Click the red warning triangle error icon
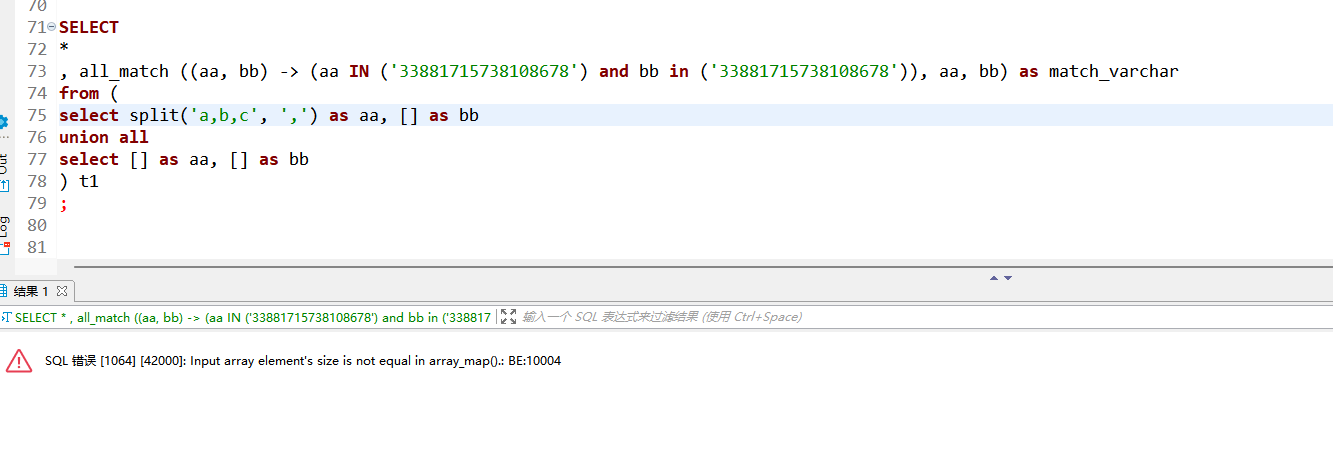Viewport: 1333px width, 470px height. 19,361
